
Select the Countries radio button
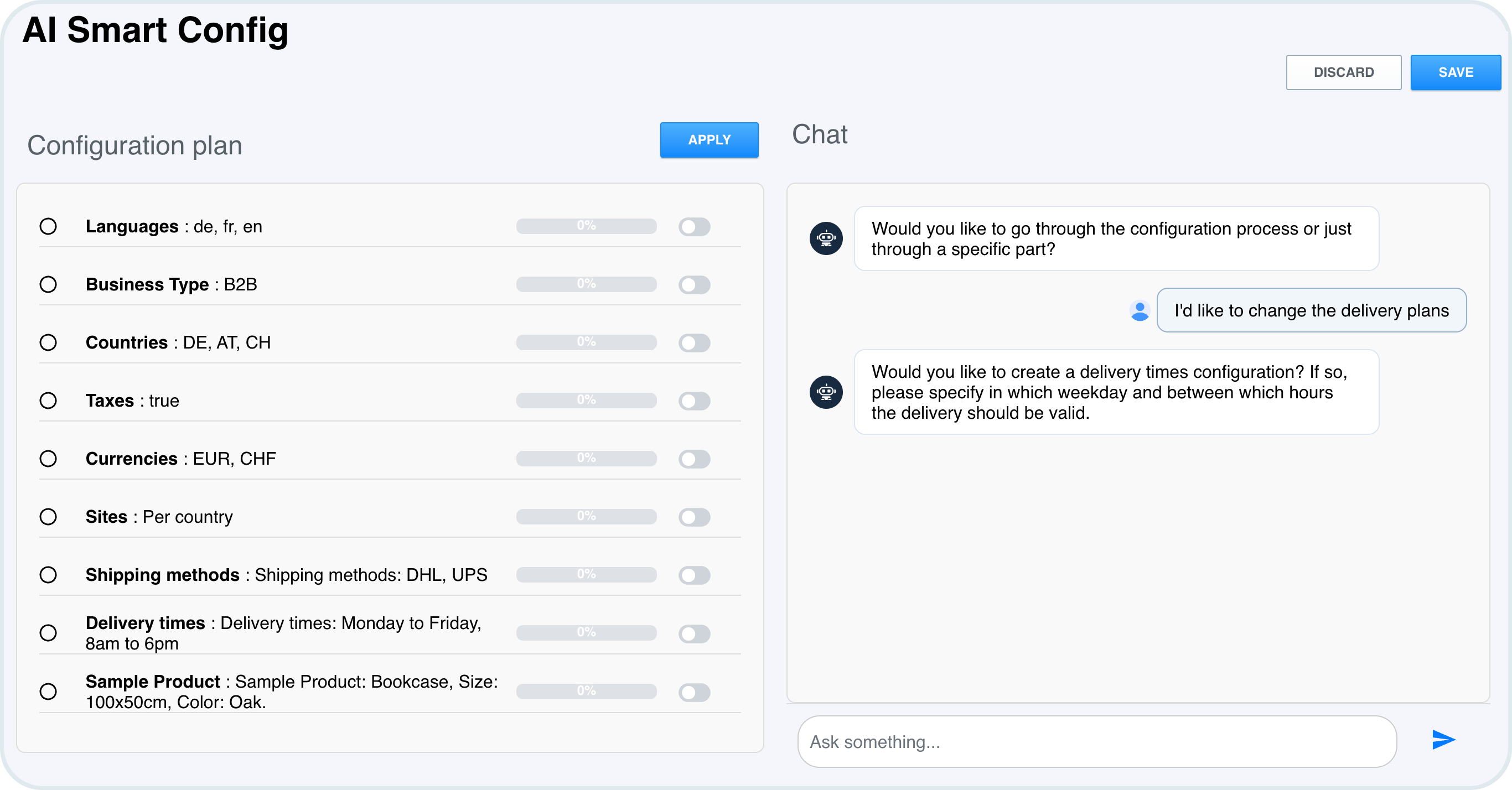48,342
